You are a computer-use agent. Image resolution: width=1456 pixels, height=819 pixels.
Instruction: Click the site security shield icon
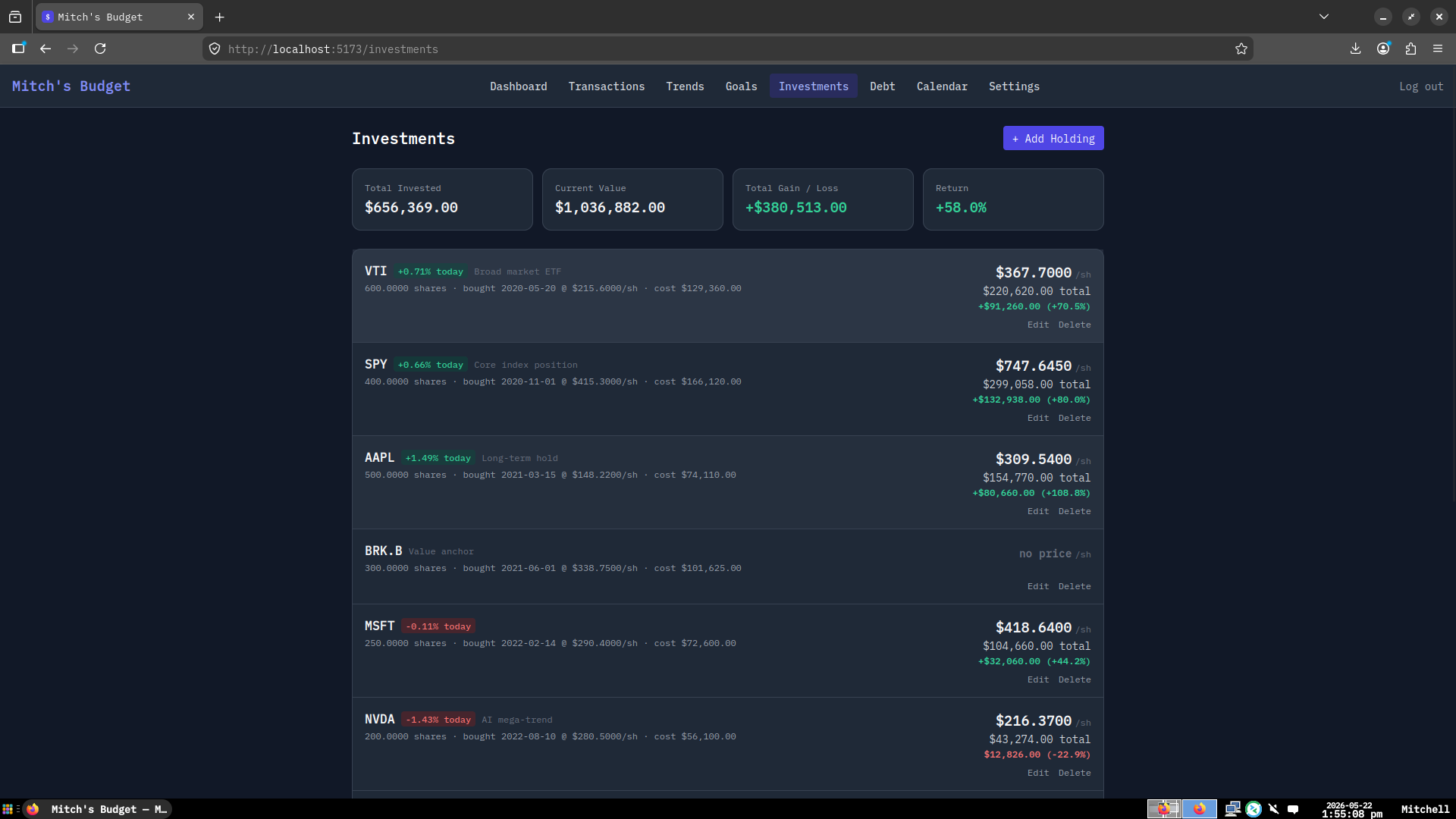[215, 49]
